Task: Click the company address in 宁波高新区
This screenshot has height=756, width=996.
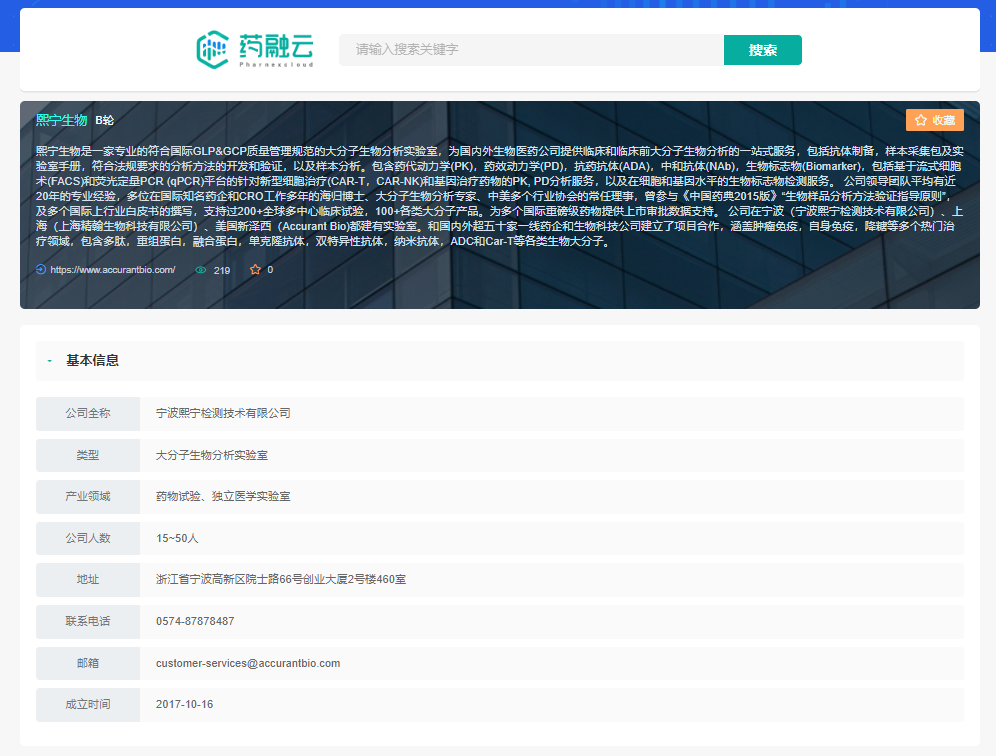Action: click(280, 580)
